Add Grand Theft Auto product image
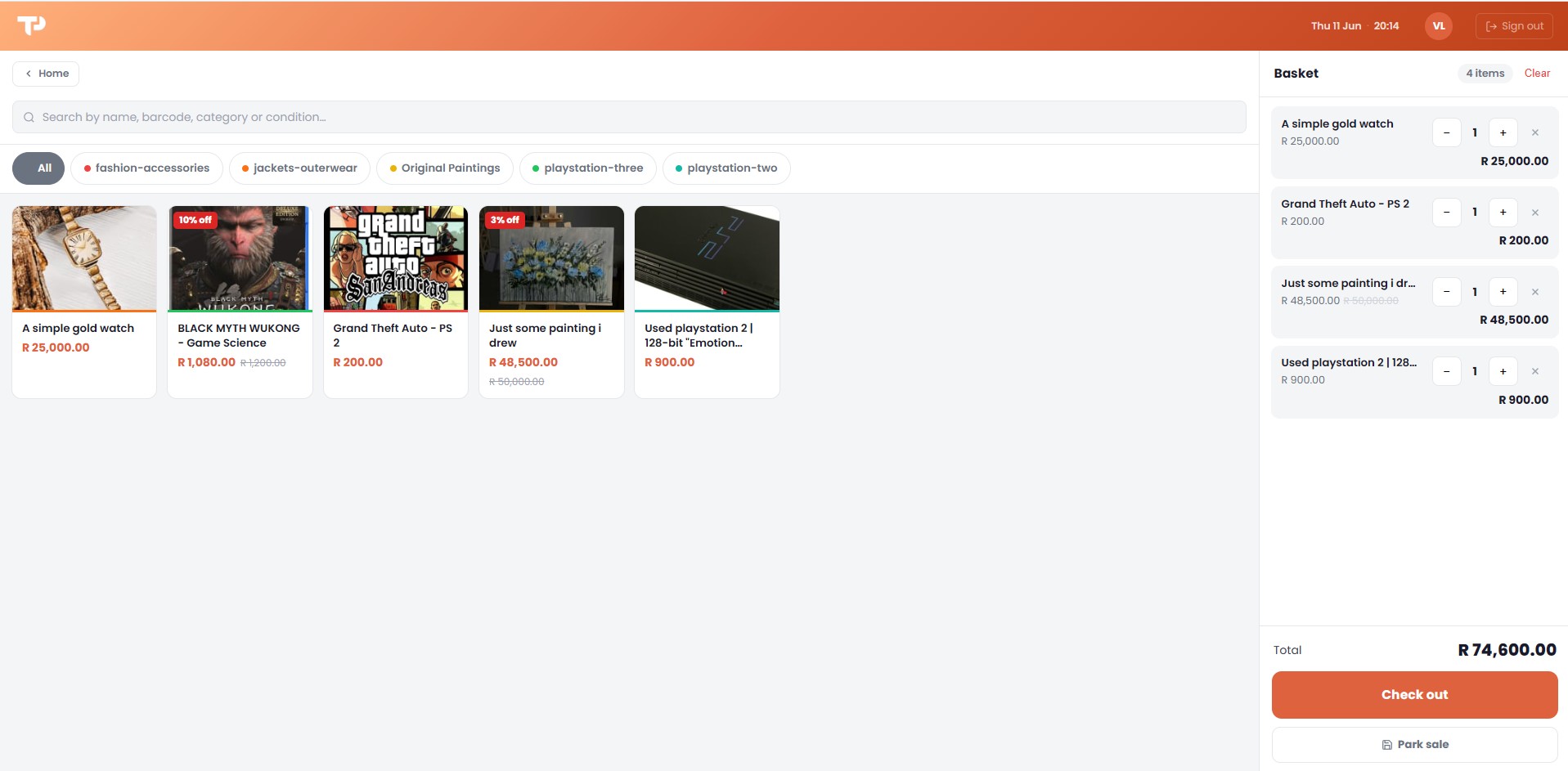1568x771 pixels. tap(396, 258)
